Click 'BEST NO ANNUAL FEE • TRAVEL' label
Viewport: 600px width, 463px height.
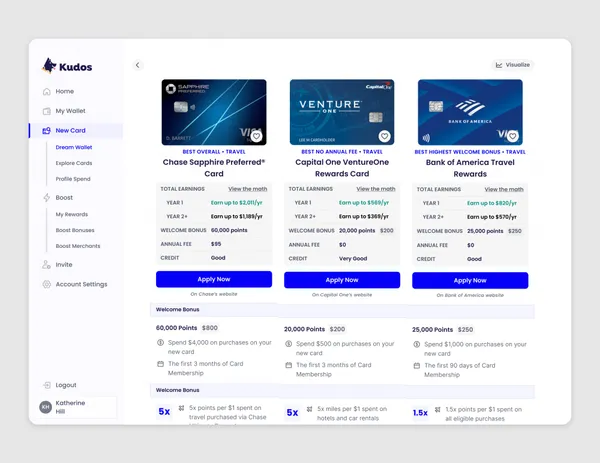pyautogui.click(x=342, y=152)
